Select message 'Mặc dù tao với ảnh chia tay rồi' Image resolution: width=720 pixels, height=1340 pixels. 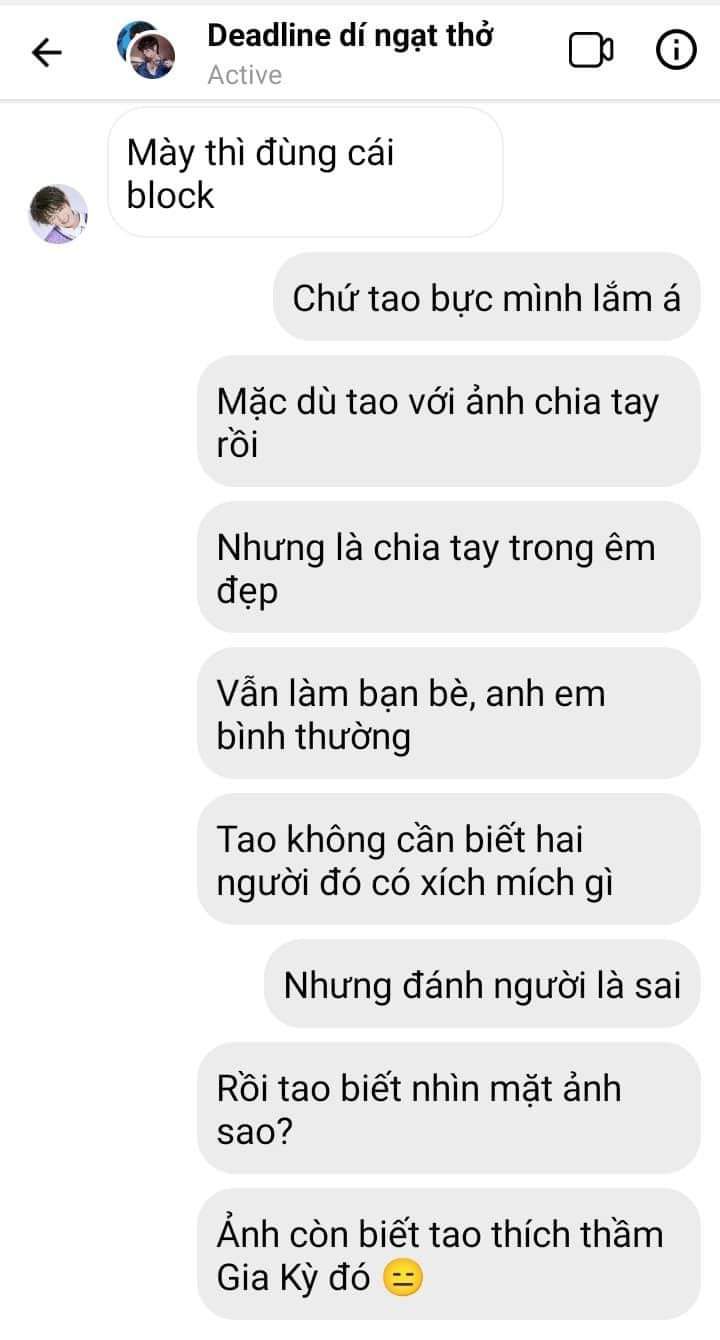pos(449,421)
